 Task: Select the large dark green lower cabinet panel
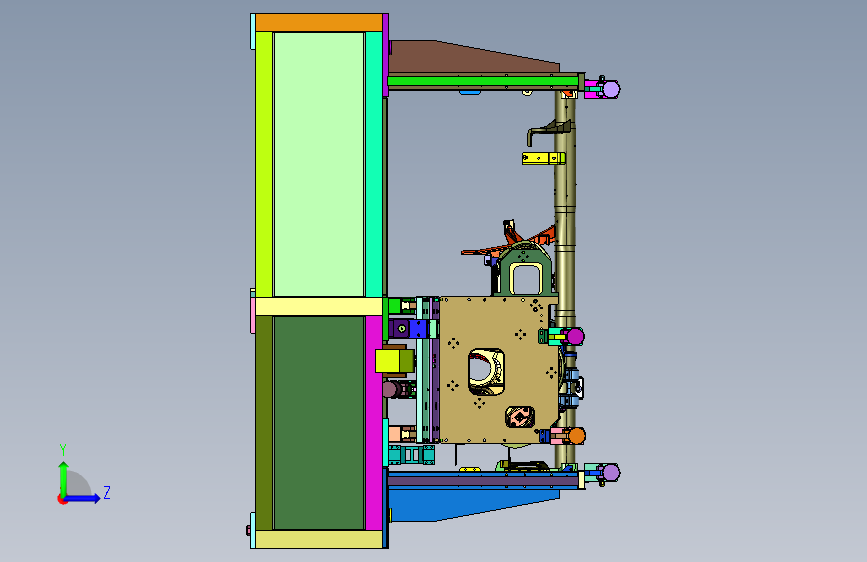[319, 423]
